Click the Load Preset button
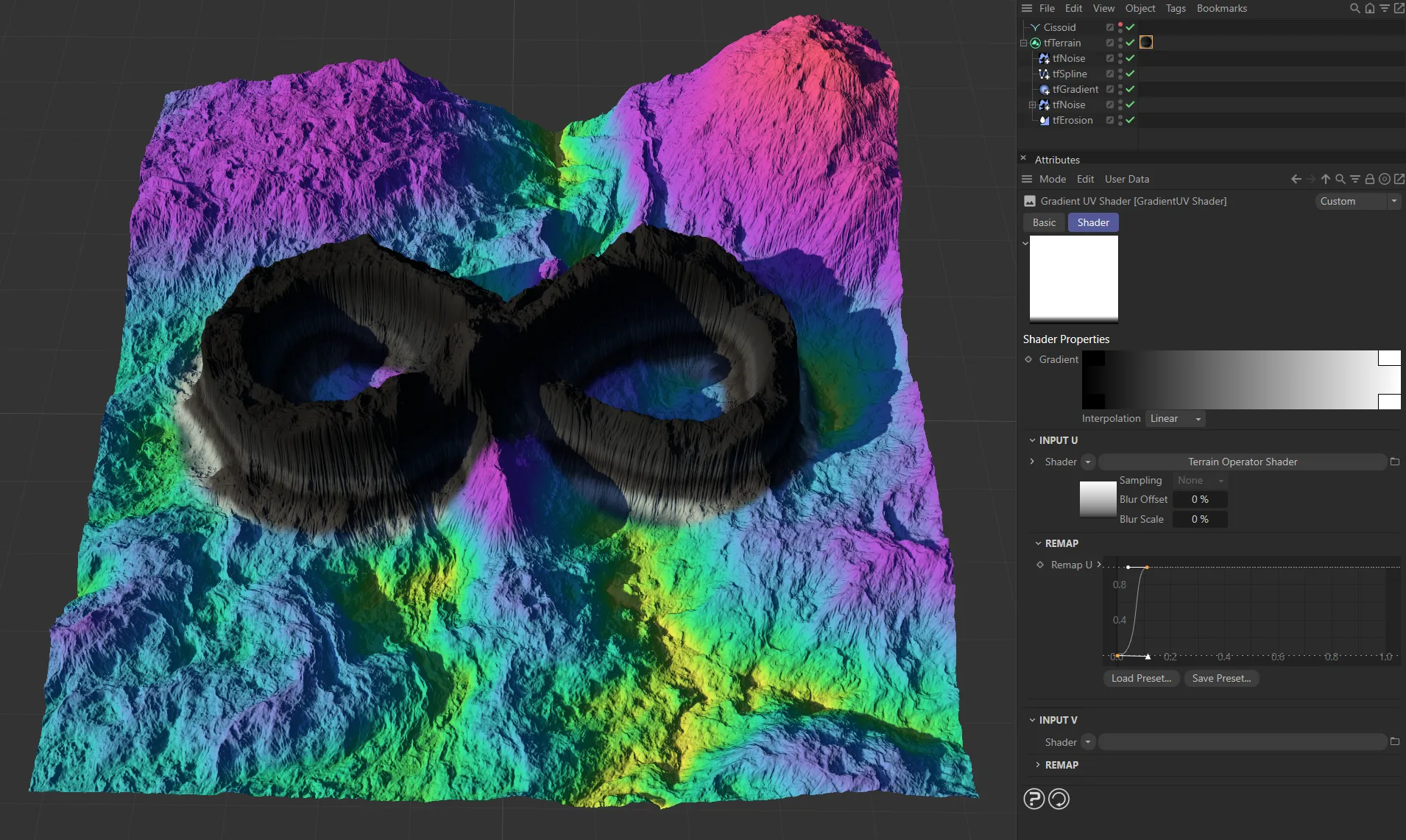This screenshot has height=840, width=1406. pos(1141,678)
